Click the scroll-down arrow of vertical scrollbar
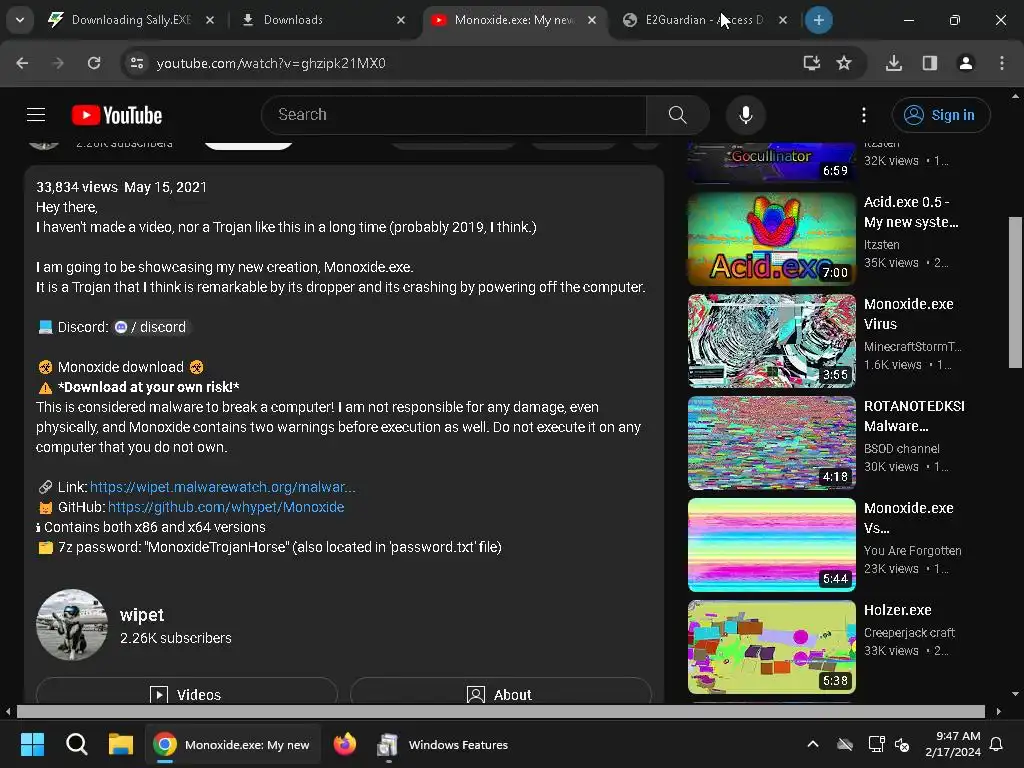1024x768 pixels. (1015, 694)
